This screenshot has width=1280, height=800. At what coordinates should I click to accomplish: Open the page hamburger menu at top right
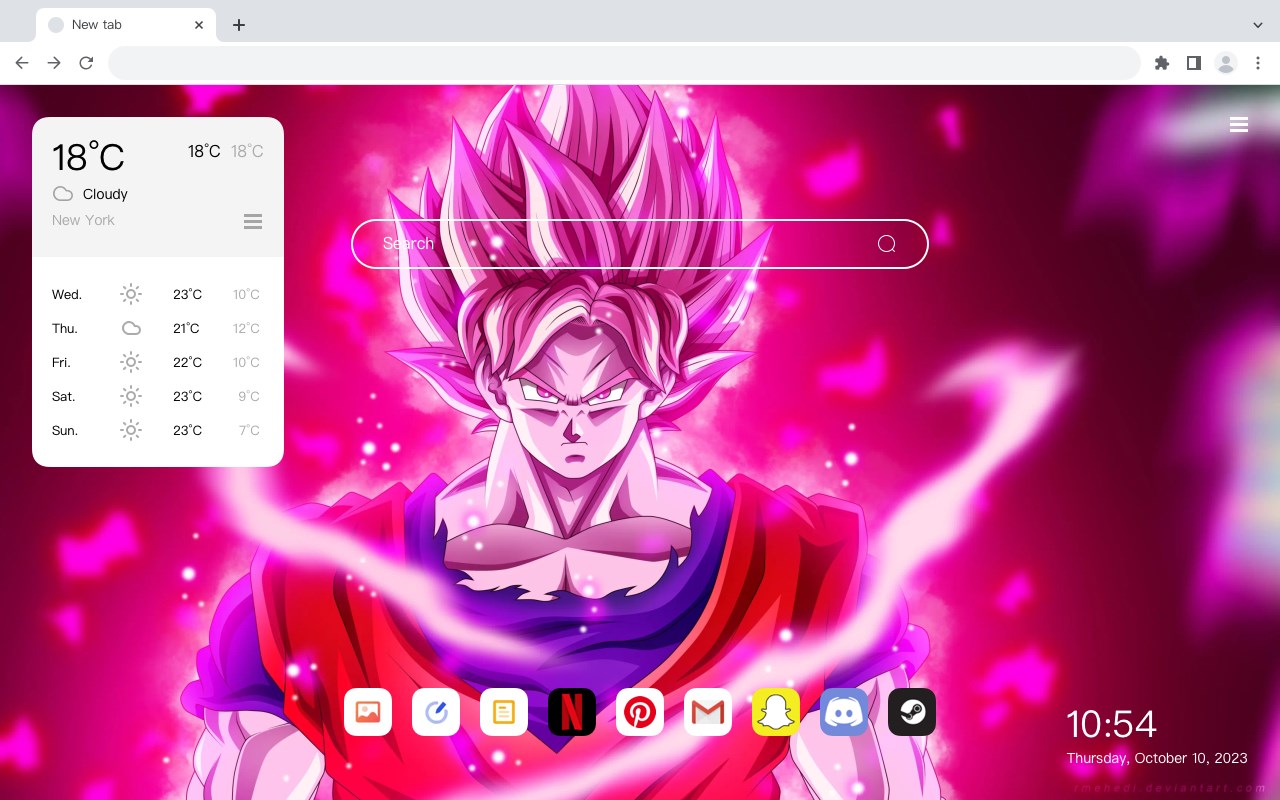(1239, 125)
